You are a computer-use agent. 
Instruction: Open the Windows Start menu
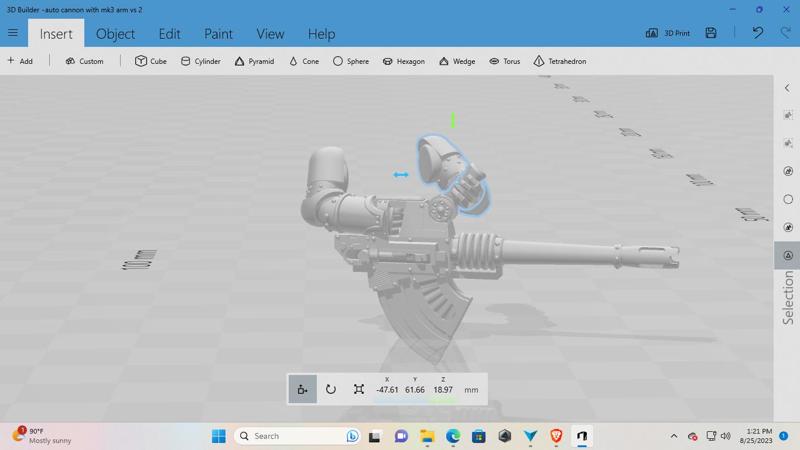219,436
